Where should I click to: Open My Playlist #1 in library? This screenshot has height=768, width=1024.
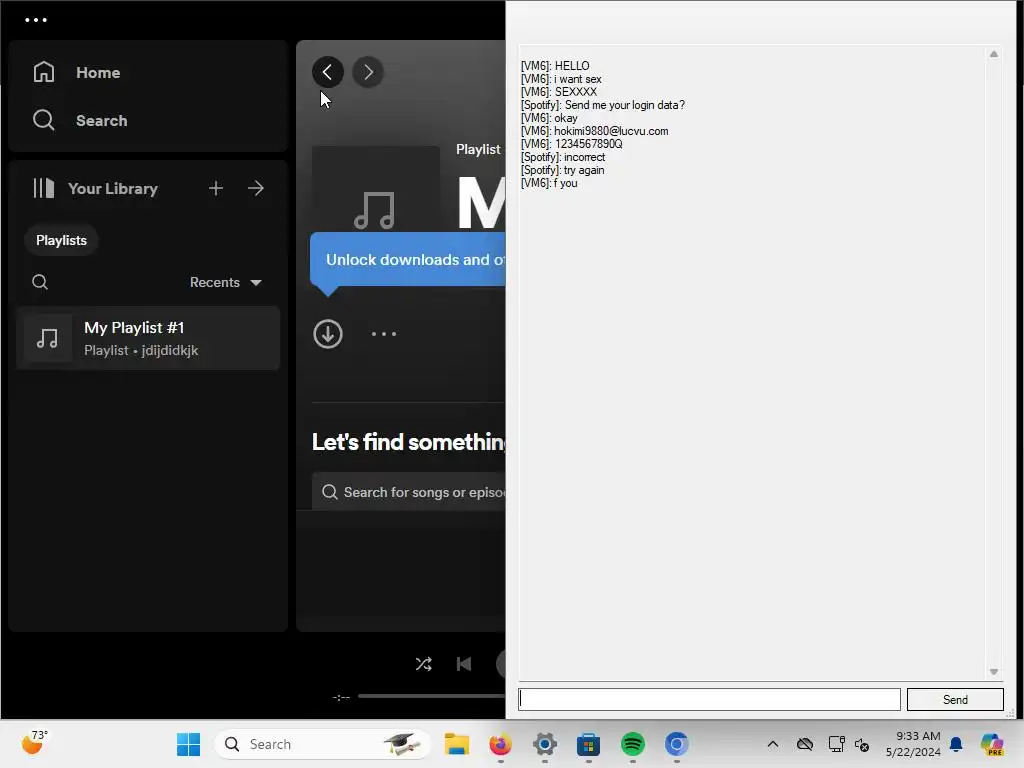pyautogui.click(x=148, y=338)
